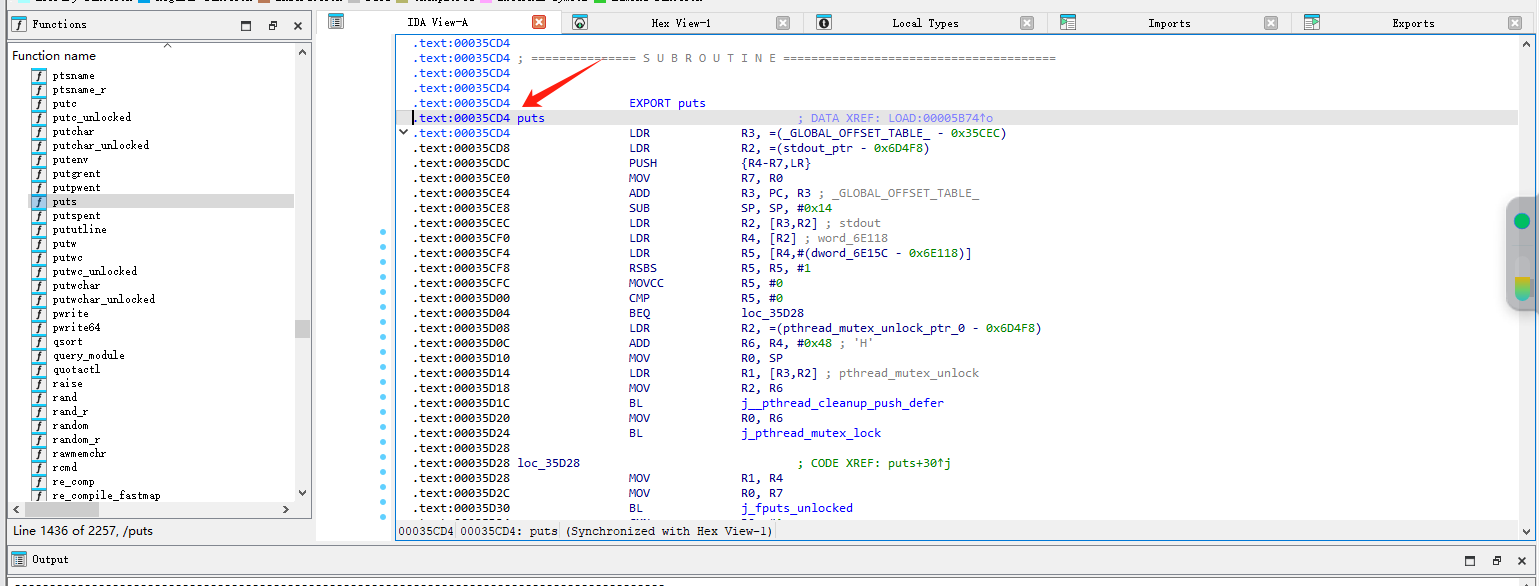
Task: Click the function icon beside qsort
Action: point(39,342)
